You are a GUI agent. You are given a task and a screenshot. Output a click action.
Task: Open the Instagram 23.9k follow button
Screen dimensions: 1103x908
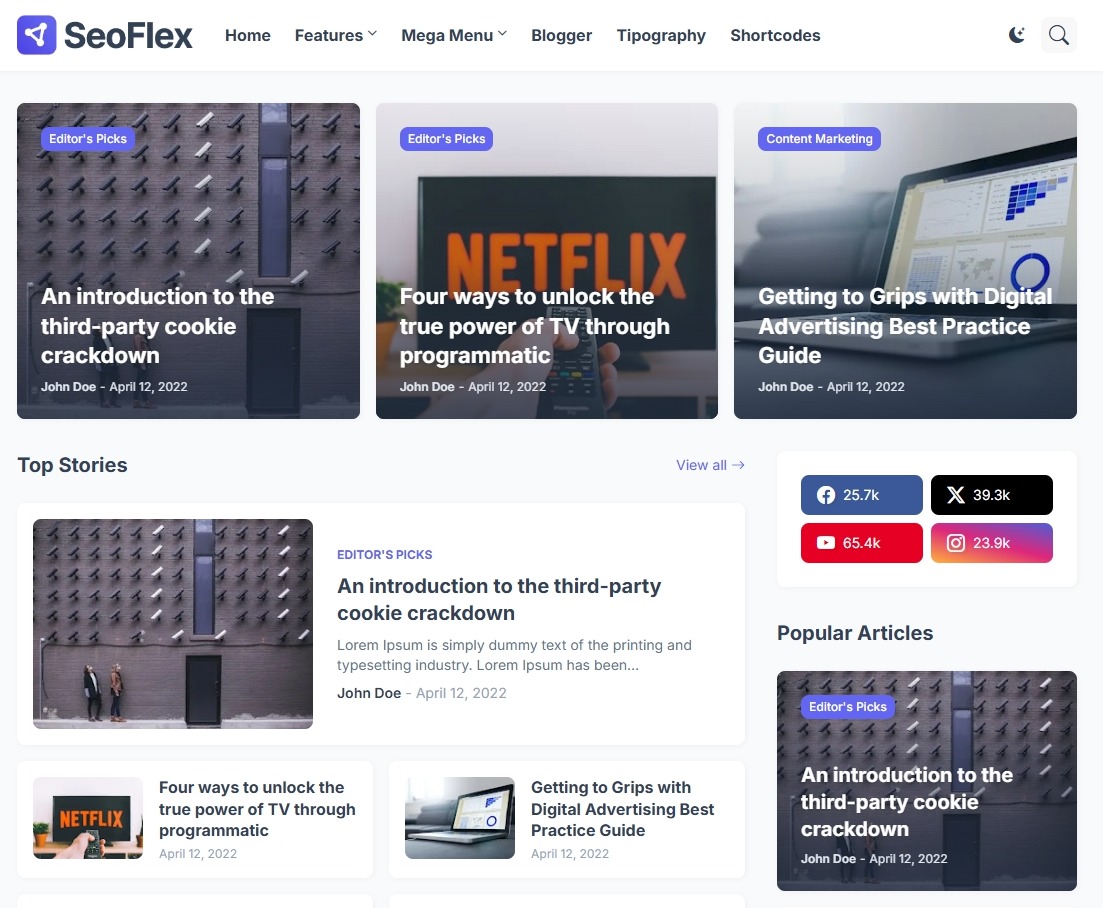992,543
